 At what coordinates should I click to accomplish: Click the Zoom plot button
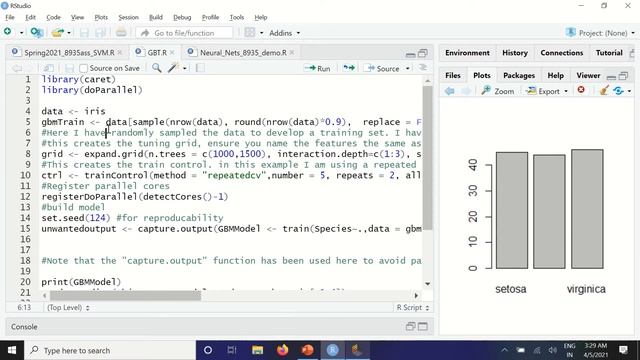[498, 91]
